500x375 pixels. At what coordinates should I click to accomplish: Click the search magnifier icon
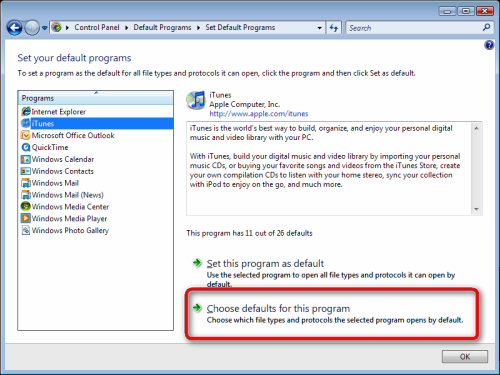point(486,27)
